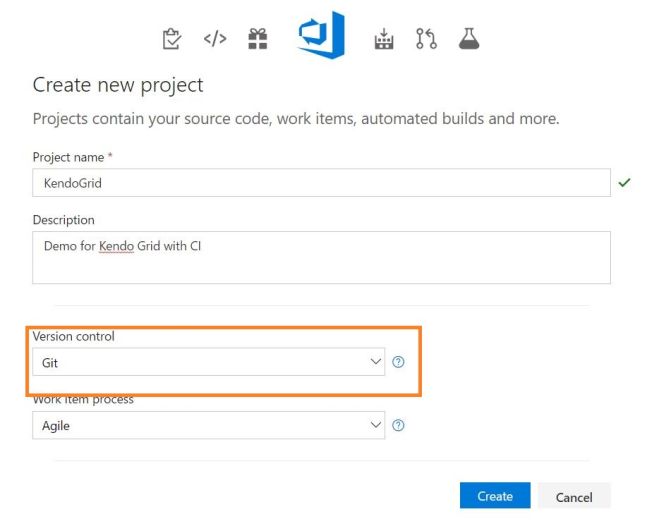
Task: Click the work items clipboard icon
Action: 172,39
